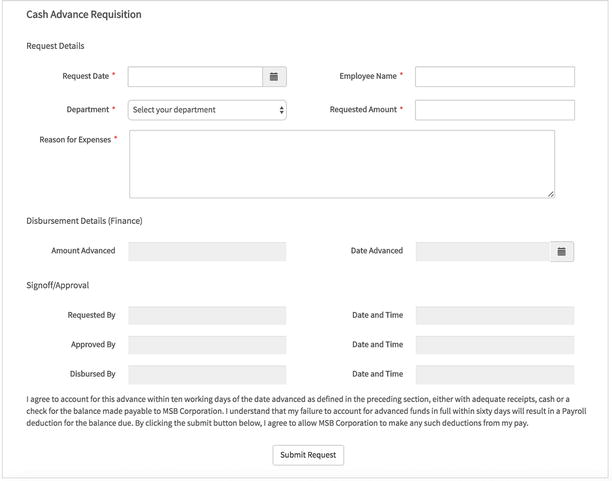Click the Submit Request button
This screenshot has height=481, width=612.
(308, 455)
